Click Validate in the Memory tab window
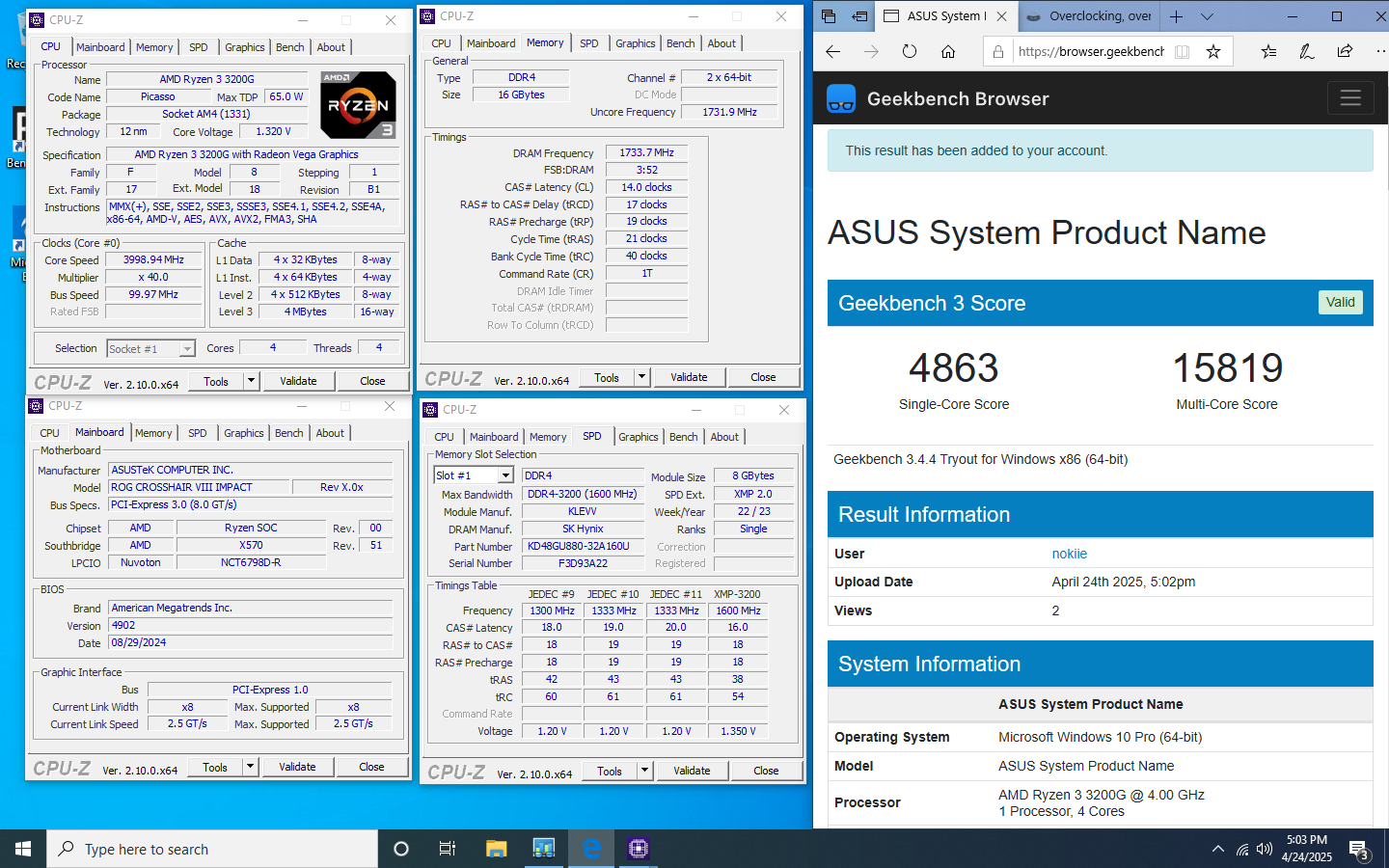 click(689, 377)
